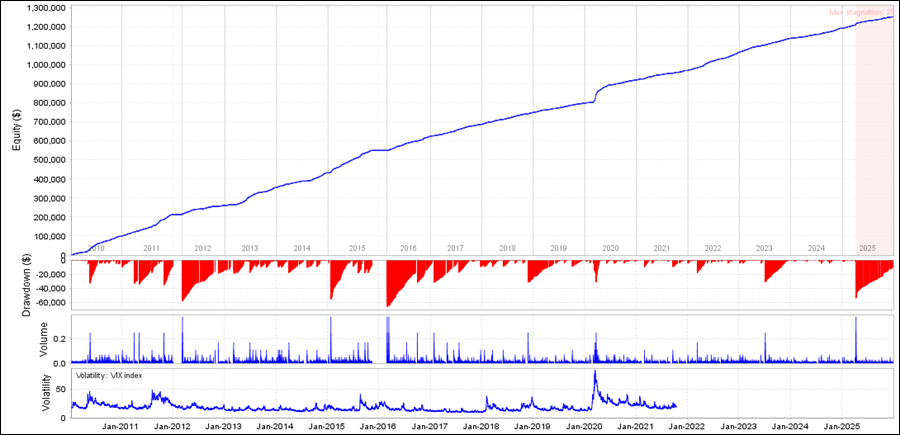Select the 800,000 equity axis value
The image size is (900, 435).
tap(51, 103)
